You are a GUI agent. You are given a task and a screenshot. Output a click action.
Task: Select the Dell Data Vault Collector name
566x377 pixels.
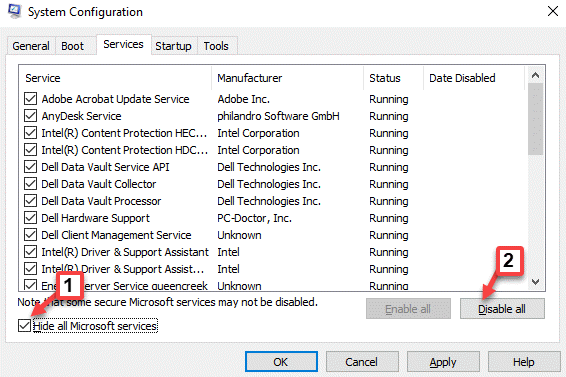pos(99,184)
